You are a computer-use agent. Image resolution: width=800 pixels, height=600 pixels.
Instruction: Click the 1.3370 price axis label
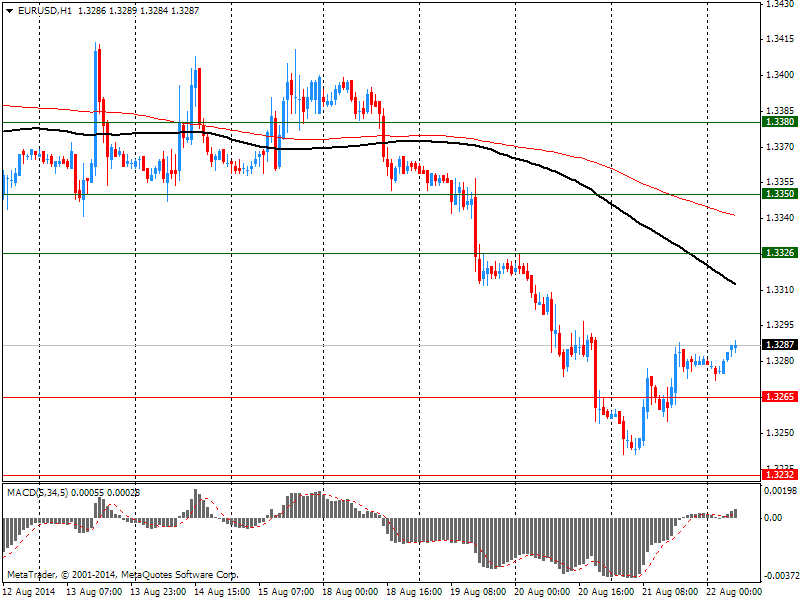tap(780, 147)
